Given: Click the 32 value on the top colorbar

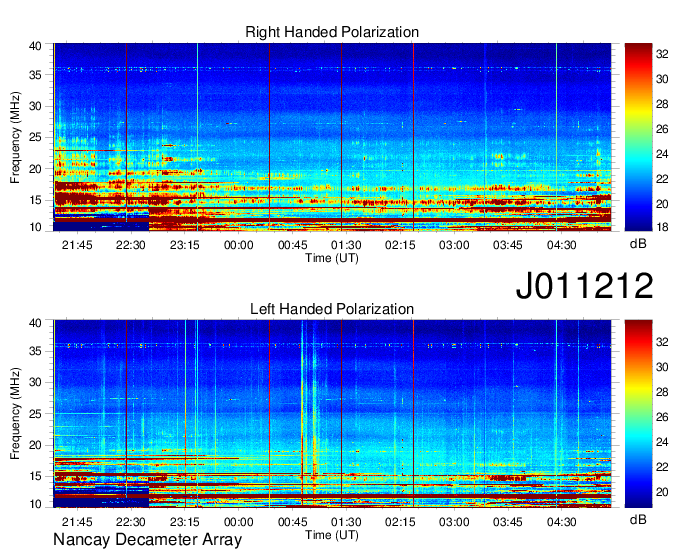Looking at the screenshot, I should (x=662, y=54).
